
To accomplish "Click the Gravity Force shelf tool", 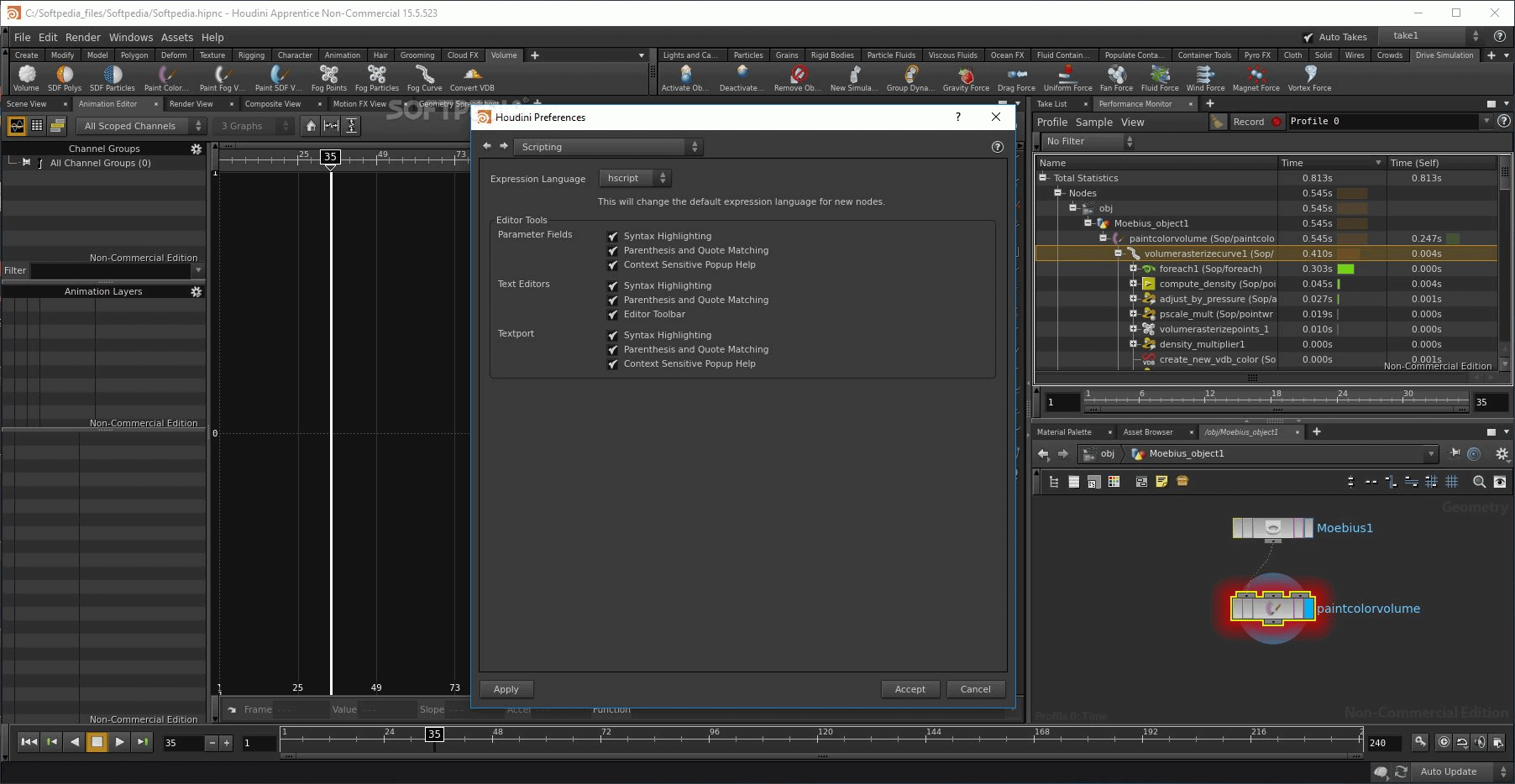I will click(x=966, y=78).
